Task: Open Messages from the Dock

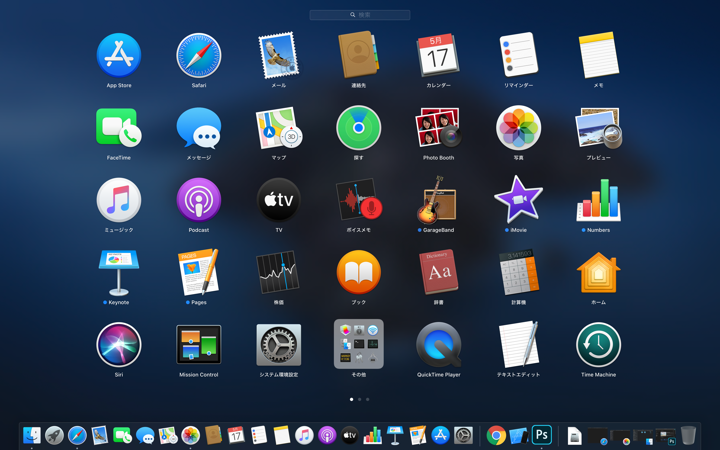Action: click(145, 435)
